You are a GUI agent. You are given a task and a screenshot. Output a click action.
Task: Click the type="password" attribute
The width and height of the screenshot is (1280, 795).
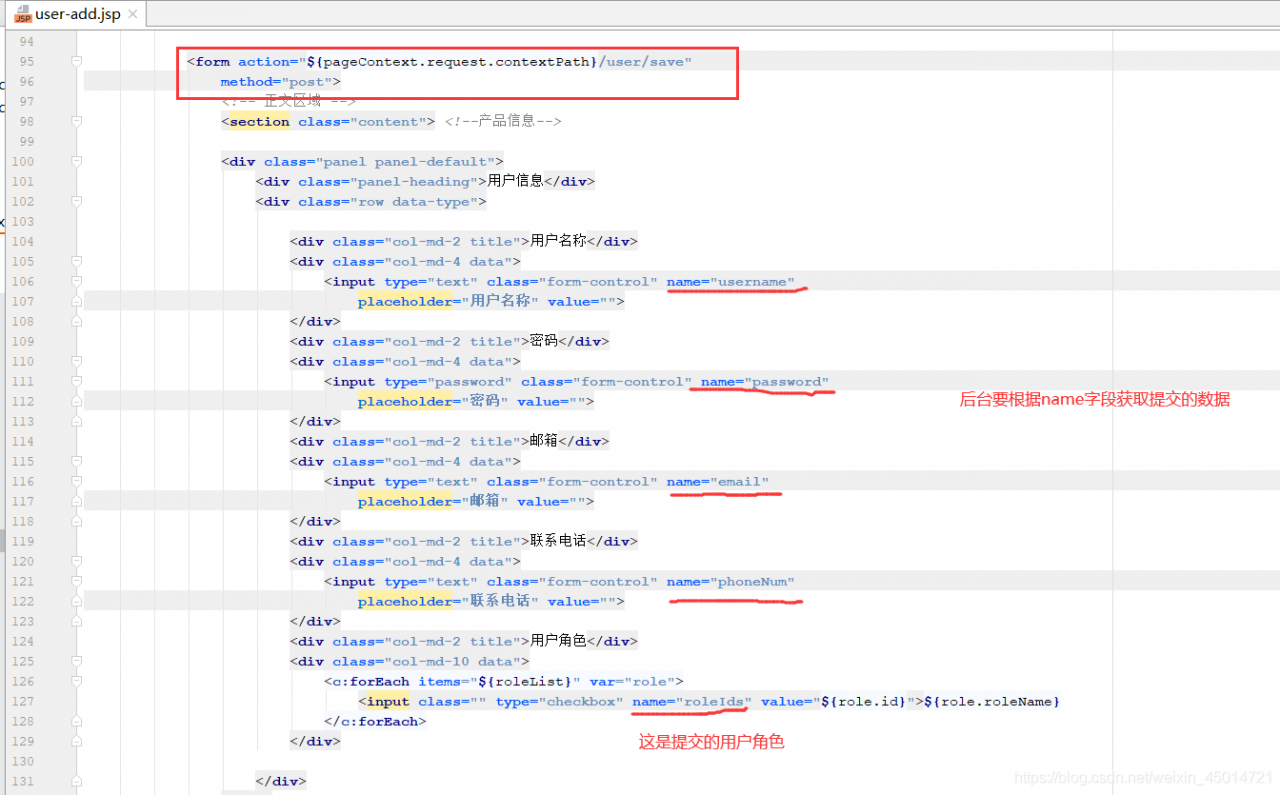tap(448, 382)
